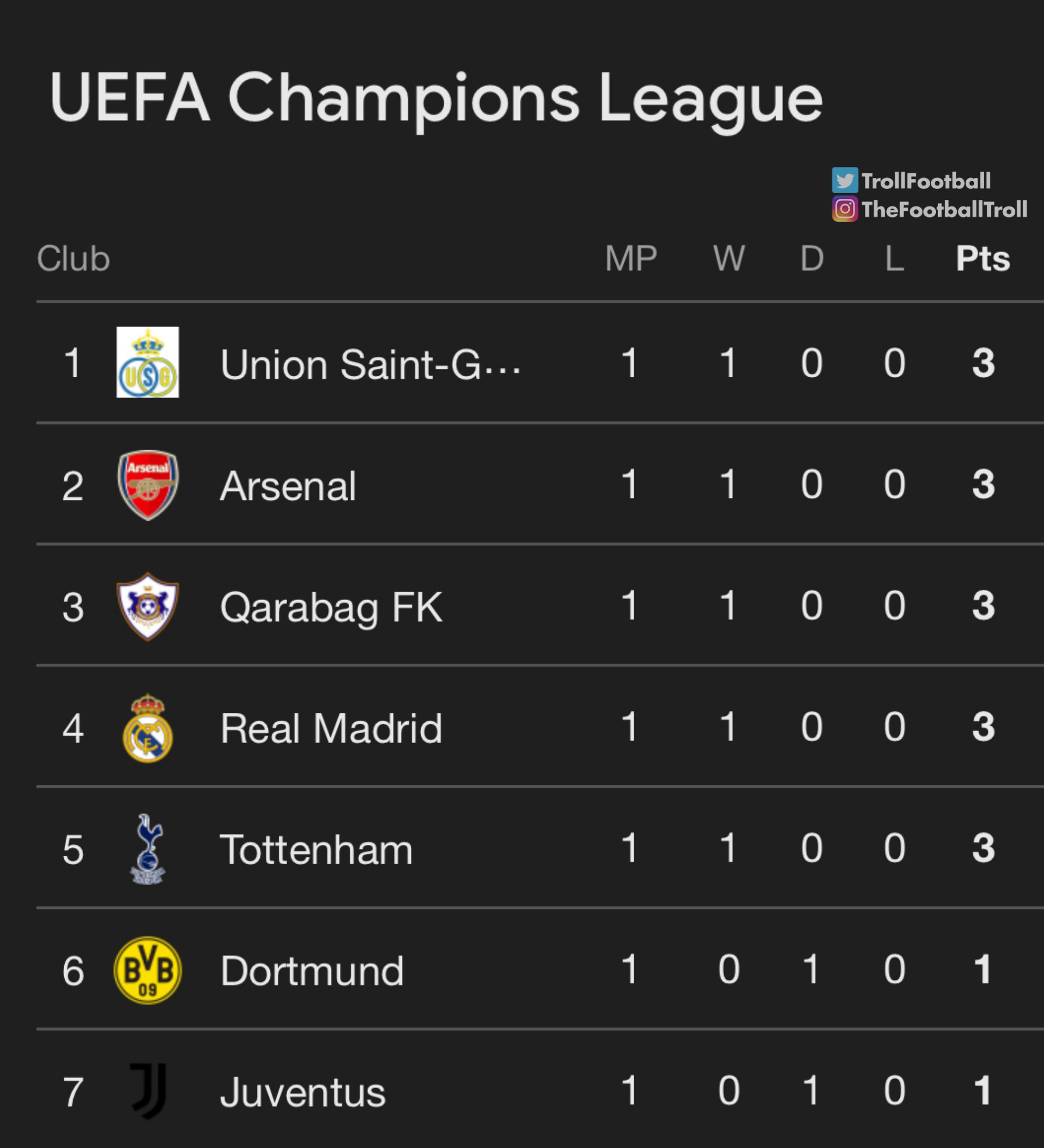Click the Arsenal club crest
Screen dimensions: 1044x1148
click(x=148, y=485)
